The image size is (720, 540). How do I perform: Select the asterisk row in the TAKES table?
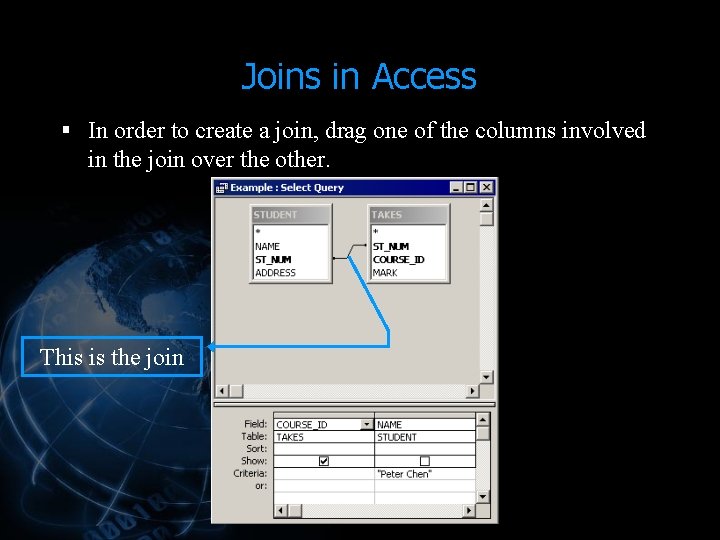click(x=408, y=232)
